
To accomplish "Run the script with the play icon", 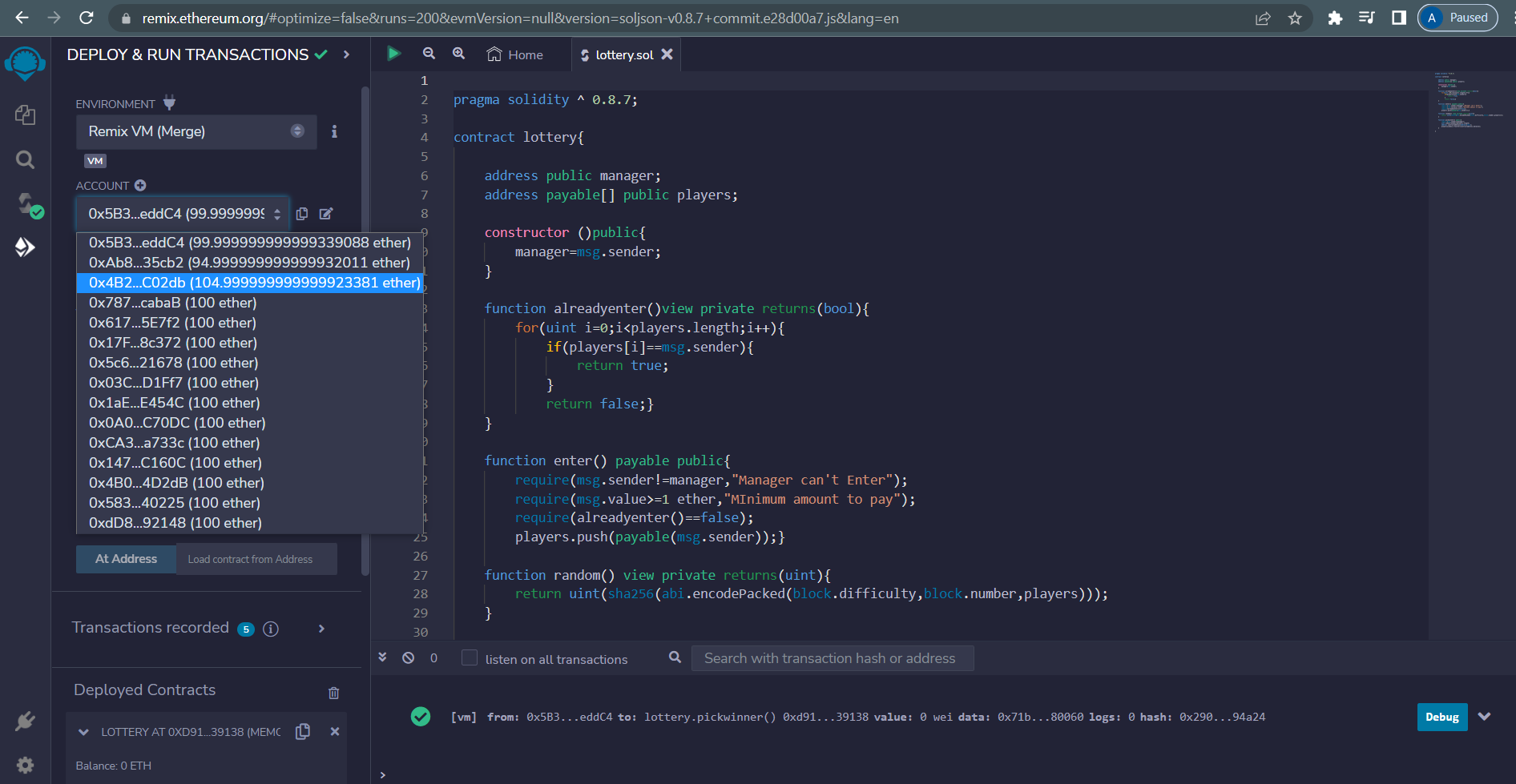I will click(x=394, y=53).
